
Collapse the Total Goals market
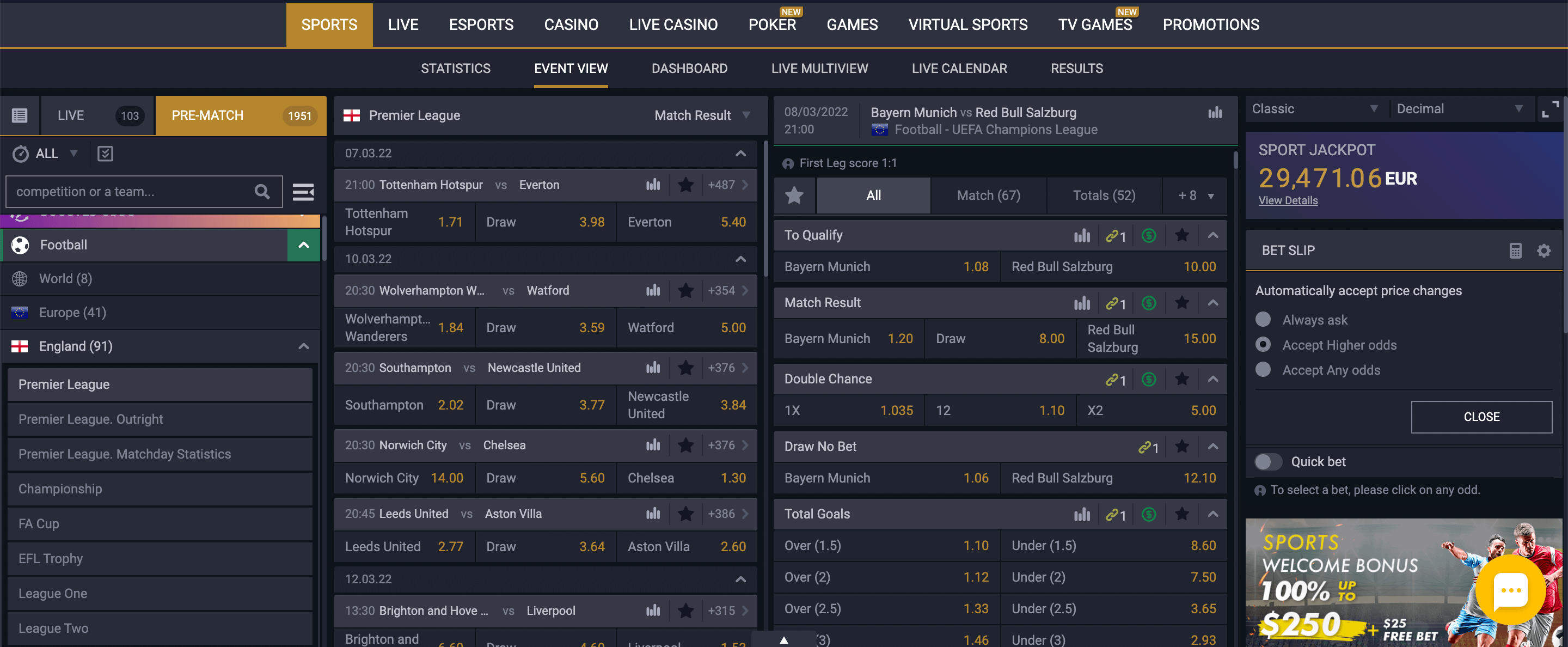[1212, 514]
